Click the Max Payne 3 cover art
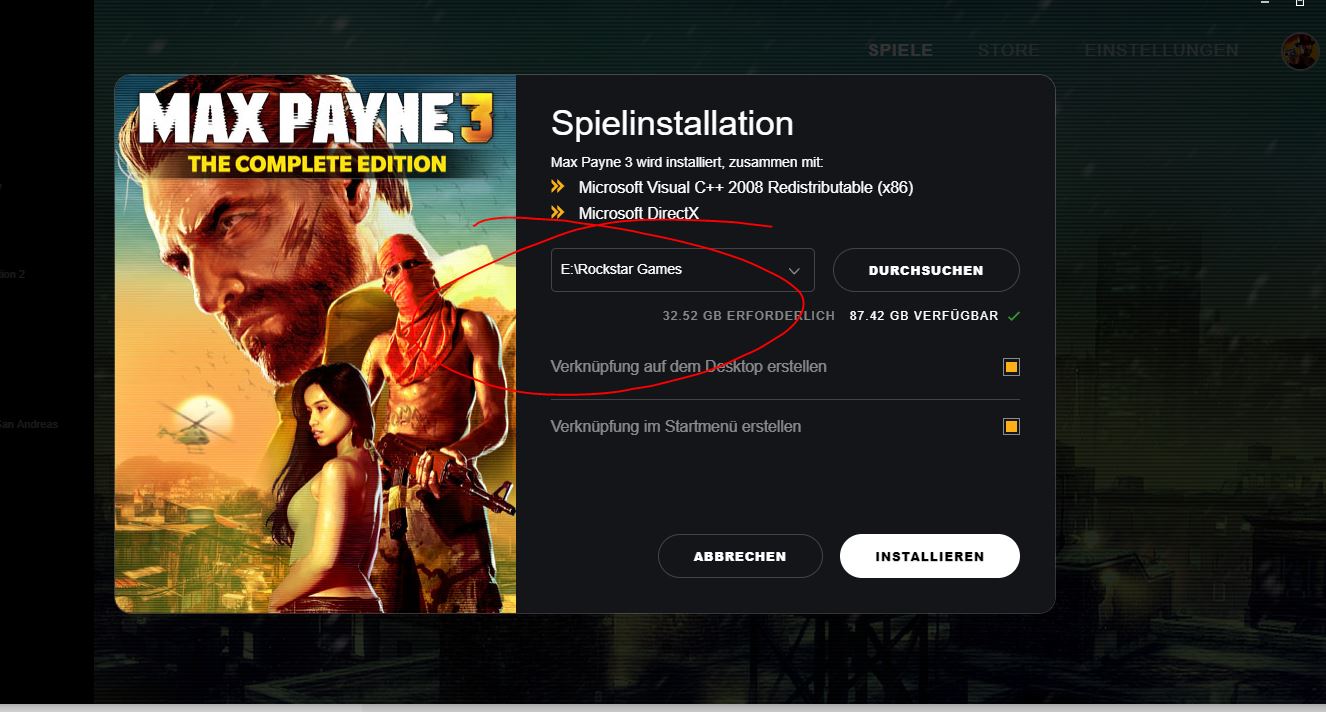1326x712 pixels. 315,344
